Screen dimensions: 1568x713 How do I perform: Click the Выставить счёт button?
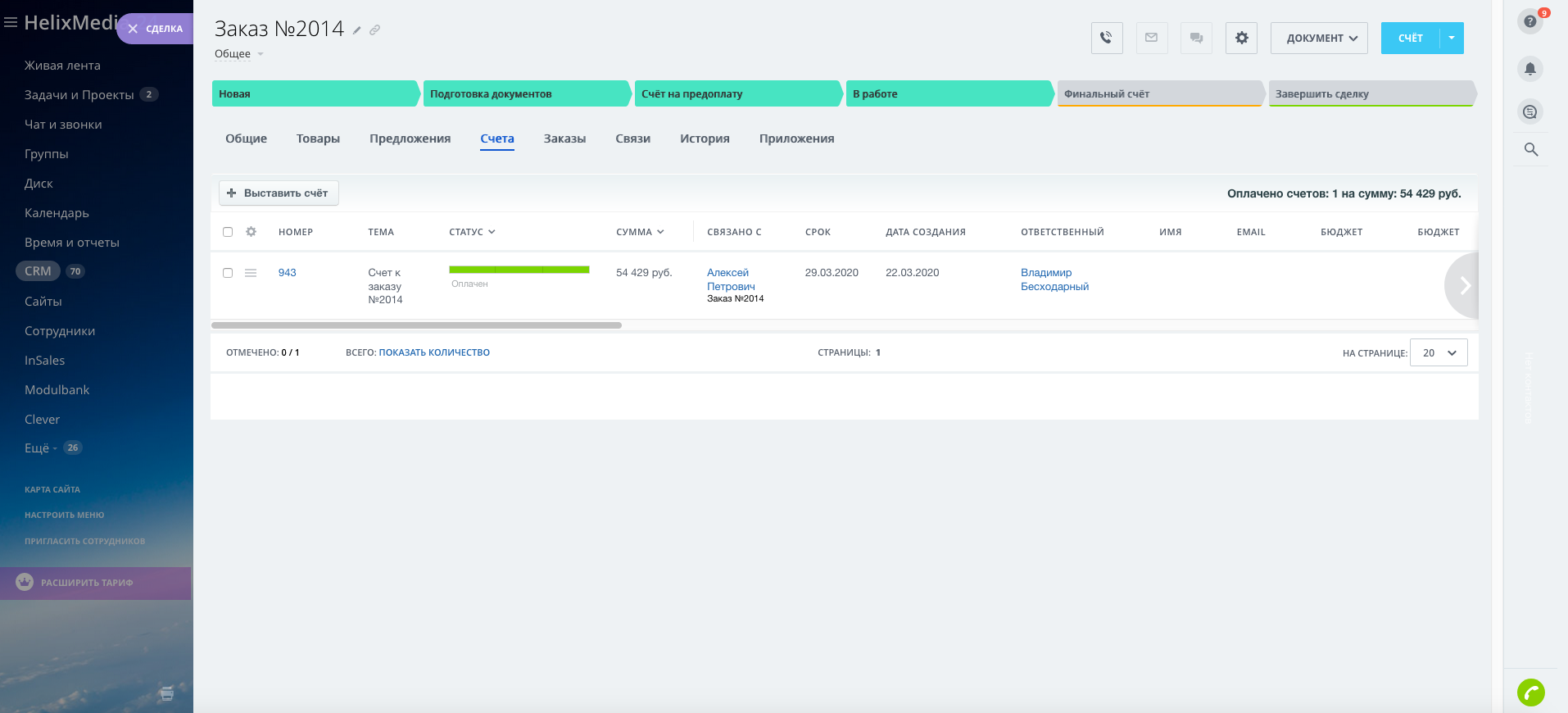pyautogui.click(x=279, y=193)
